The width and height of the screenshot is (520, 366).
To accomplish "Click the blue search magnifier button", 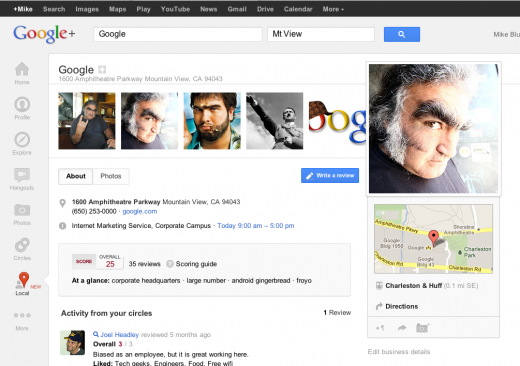I will (x=402, y=34).
